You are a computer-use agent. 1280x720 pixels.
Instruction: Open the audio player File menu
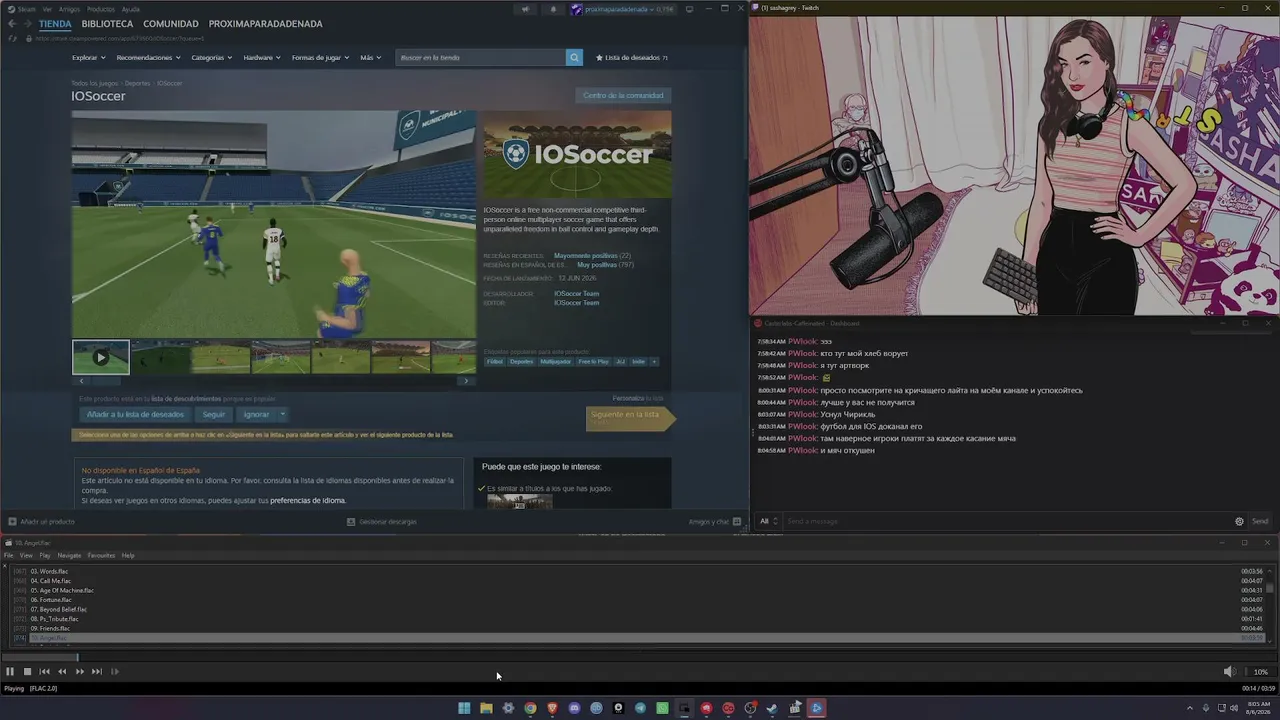click(8, 555)
